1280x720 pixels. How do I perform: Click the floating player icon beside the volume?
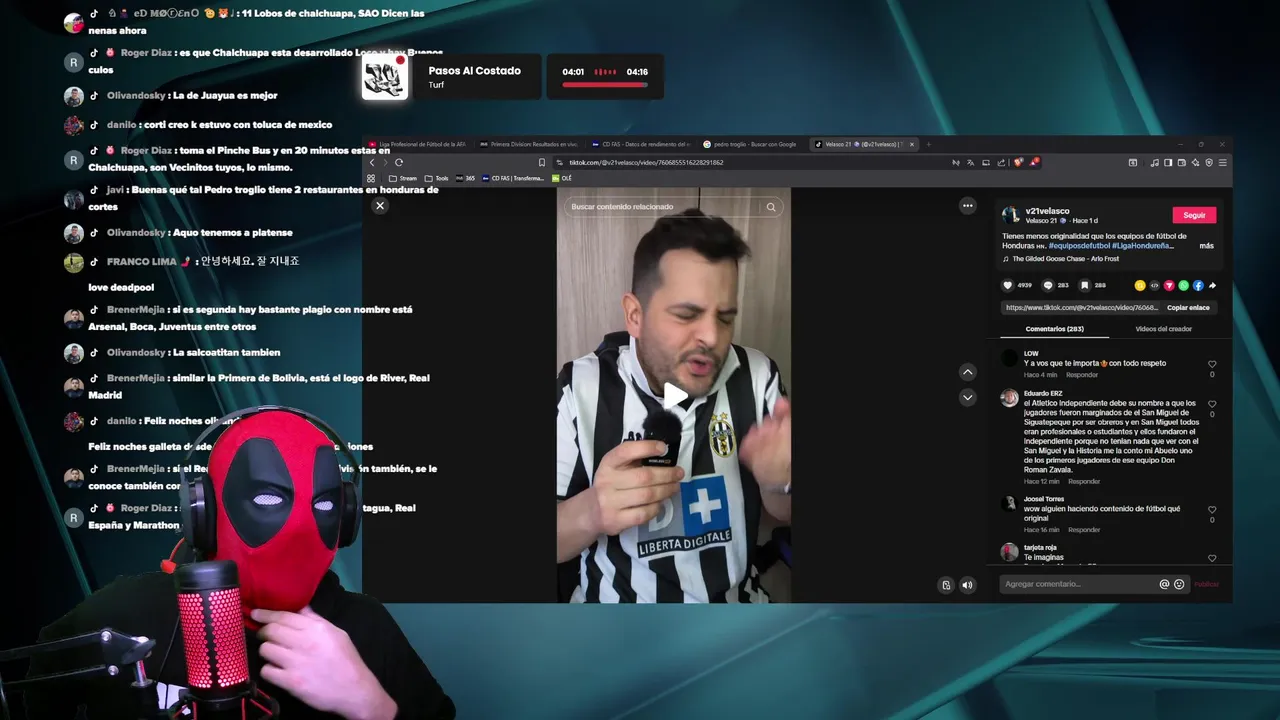tap(946, 585)
